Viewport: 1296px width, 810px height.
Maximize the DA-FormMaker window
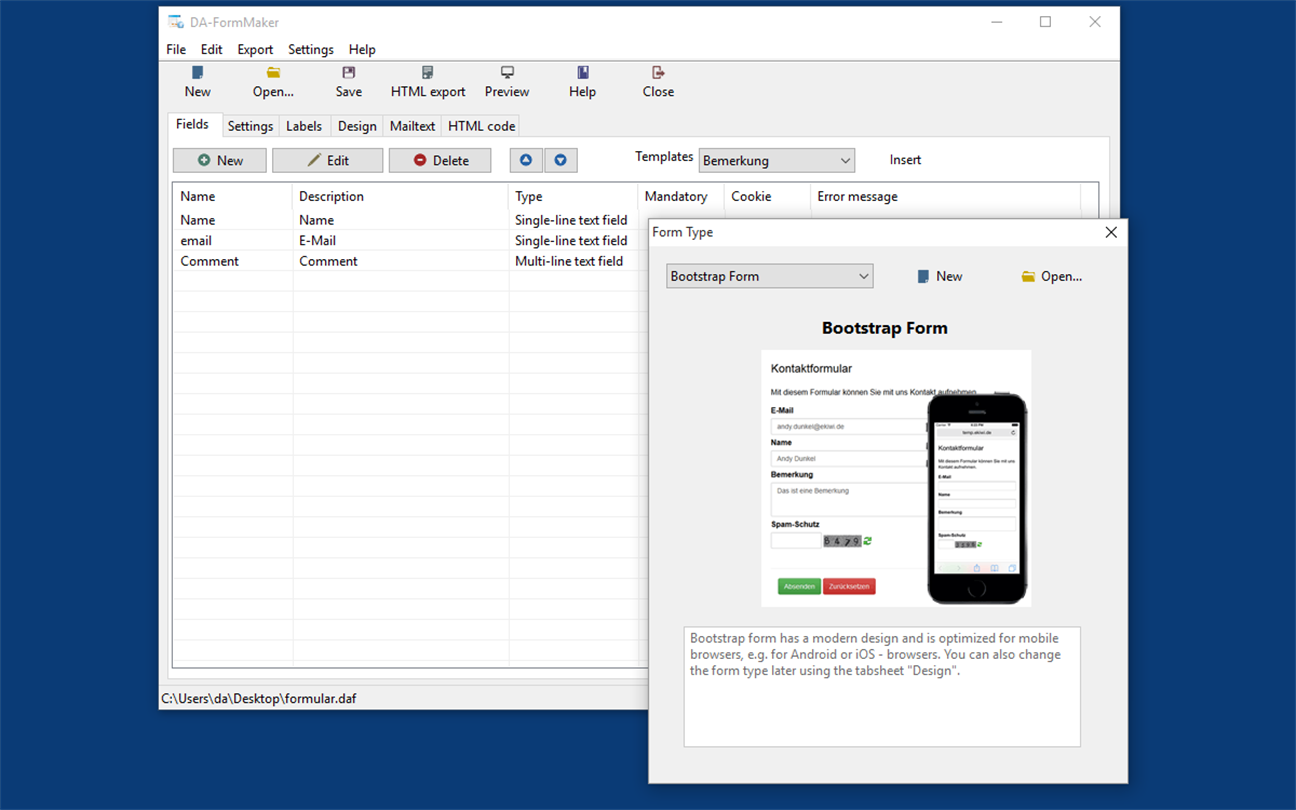(1045, 22)
